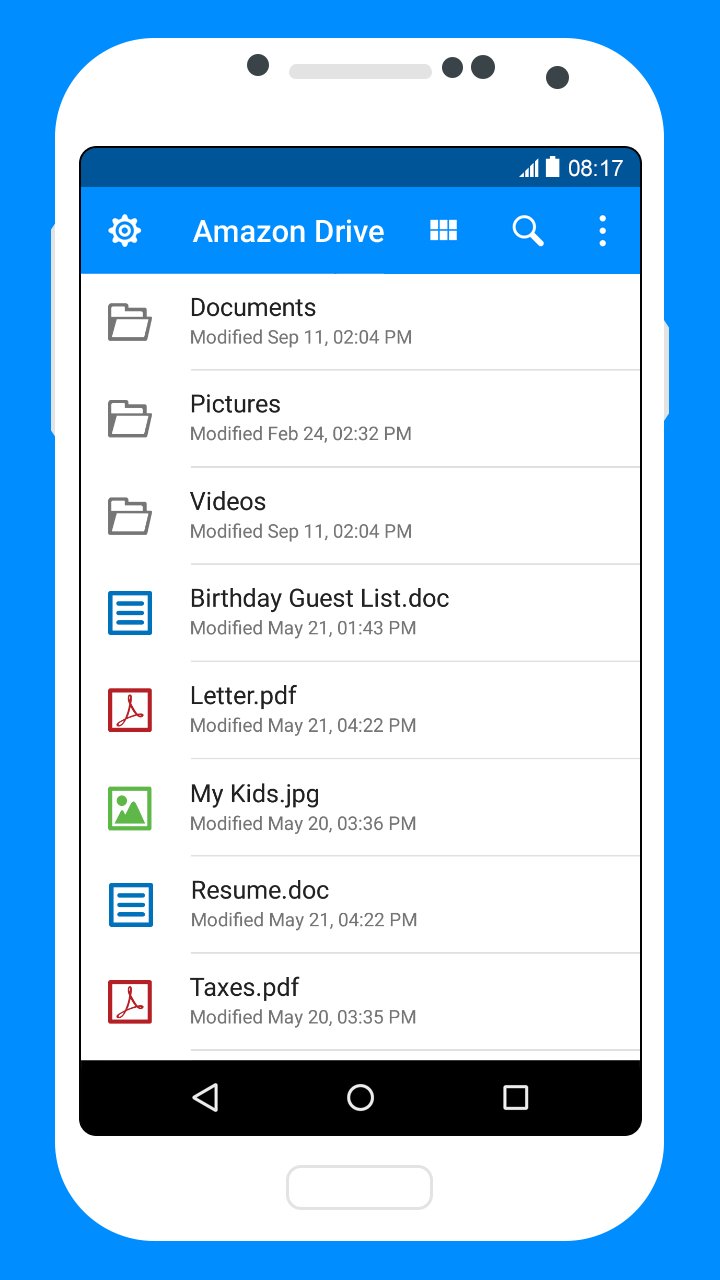
Task: Tap the Amazon Drive title
Action: pos(289,232)
